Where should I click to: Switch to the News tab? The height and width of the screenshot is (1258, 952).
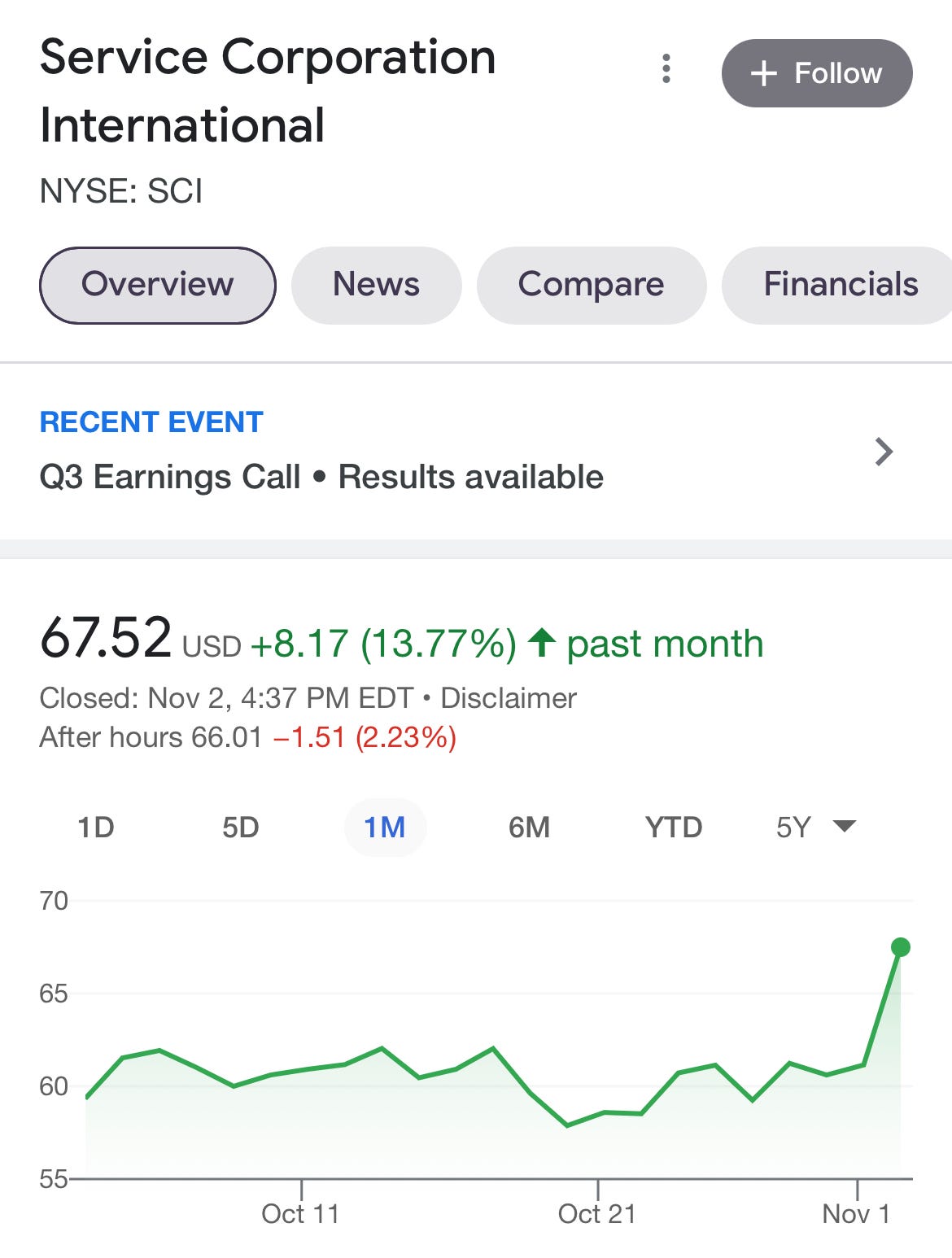pos(376,285)
